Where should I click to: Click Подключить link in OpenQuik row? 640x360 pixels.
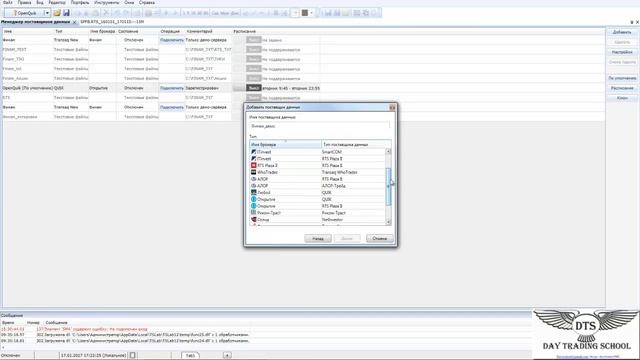(x=172, y=88)
